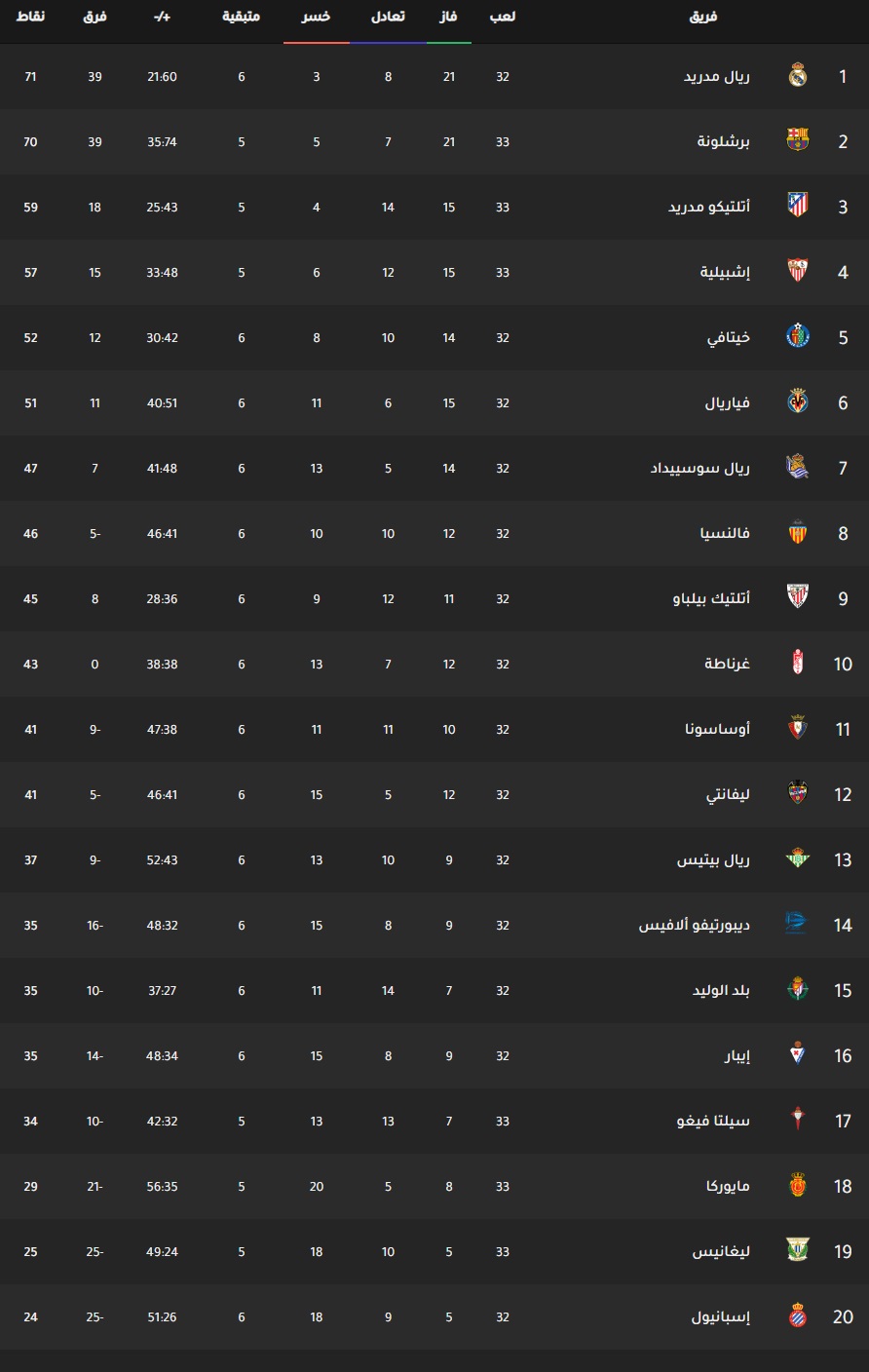Screen dimensions: 869x1372
Task: Open the غرناطة team link
Action: 728,664
